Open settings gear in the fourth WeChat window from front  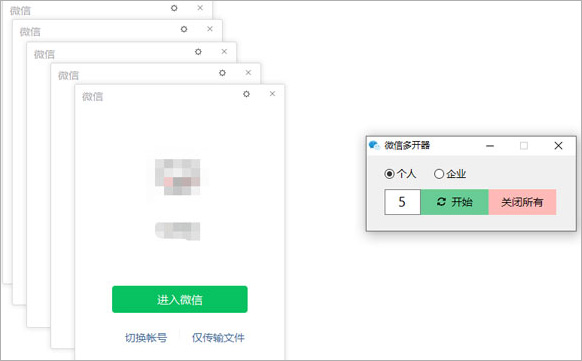(184, 29)
